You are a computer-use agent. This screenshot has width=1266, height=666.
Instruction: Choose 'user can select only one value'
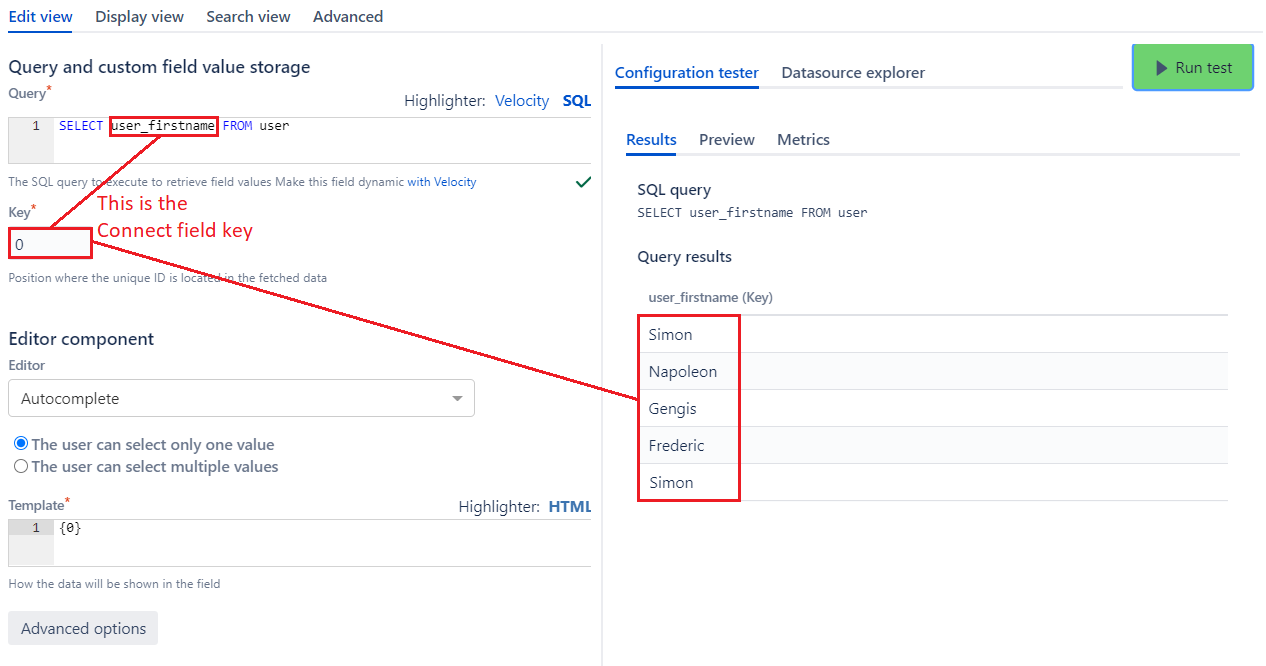point(21,444)
